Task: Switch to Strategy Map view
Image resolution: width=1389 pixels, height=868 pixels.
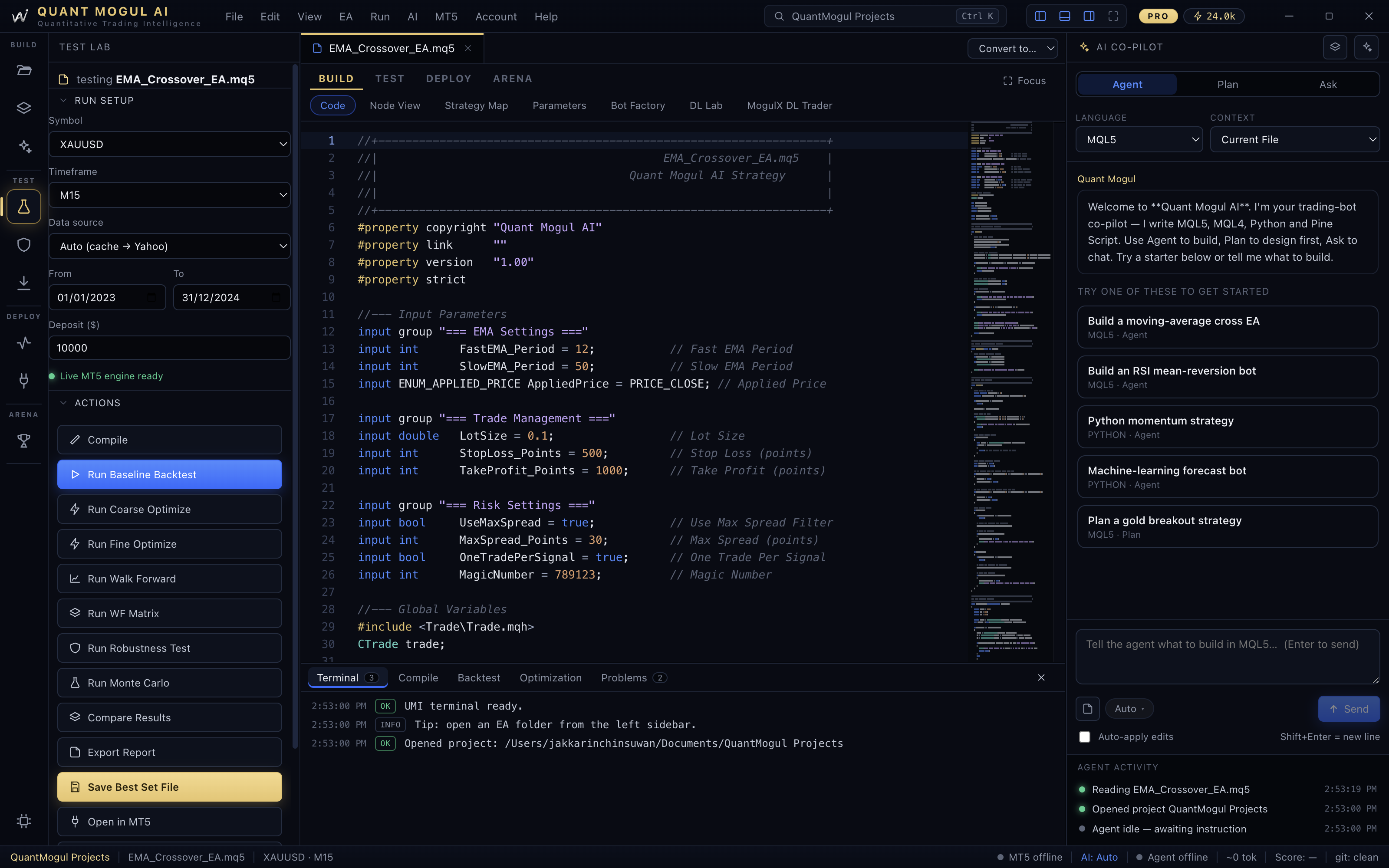Action: pyautogui.click(x=476, y=105)
